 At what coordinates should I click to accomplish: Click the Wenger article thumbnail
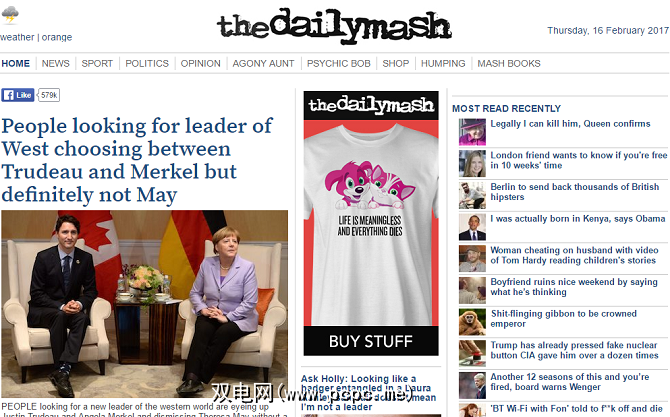pos(472,385)
